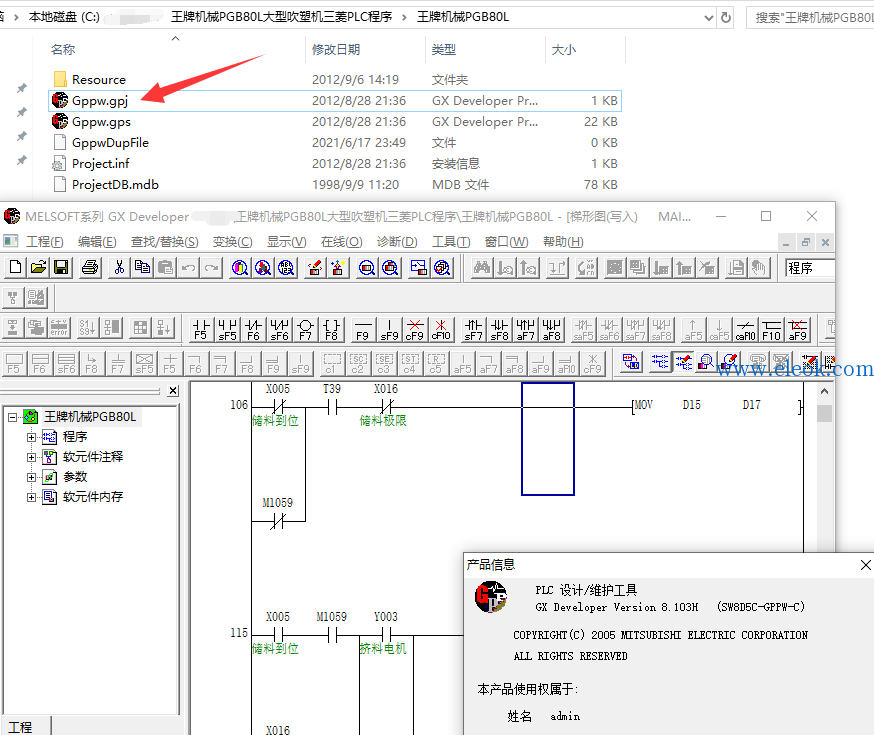Select the GppwDupFile file in Explorer
The image size is (874, 735).
click(x=335, y=143)
